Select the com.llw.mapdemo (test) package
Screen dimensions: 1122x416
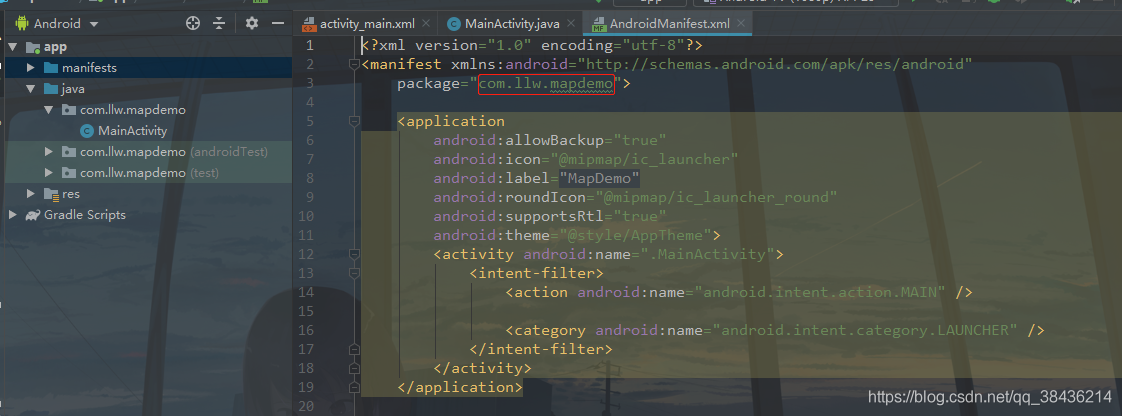tap(132, 173)
